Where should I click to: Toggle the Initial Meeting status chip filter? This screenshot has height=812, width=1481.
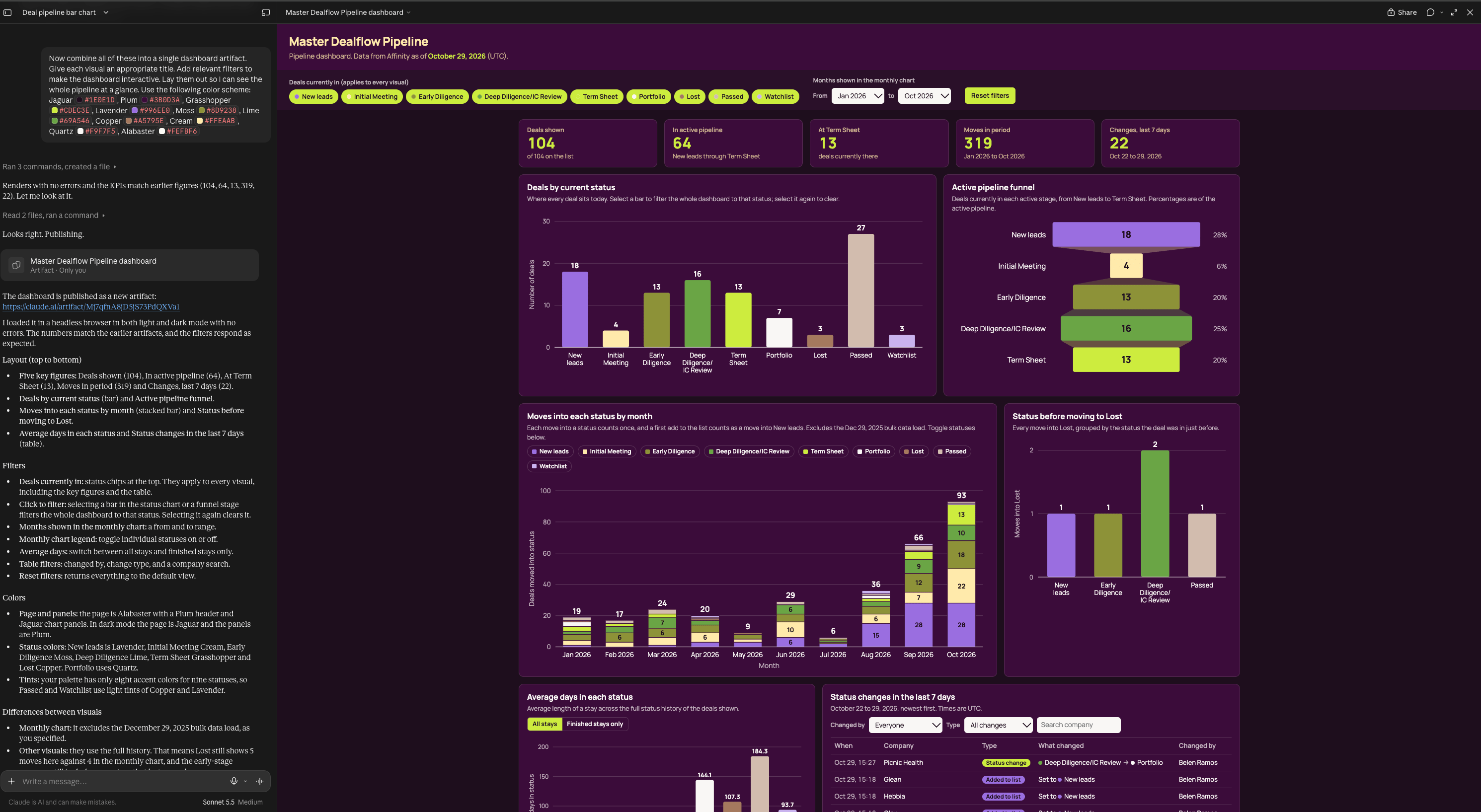pyautogui.click(x=372, y=96)
